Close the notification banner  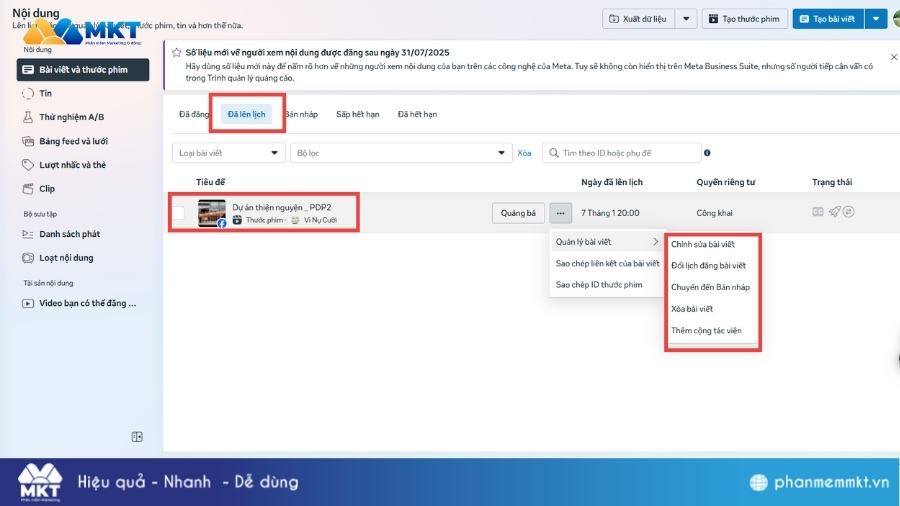(894, 57)
